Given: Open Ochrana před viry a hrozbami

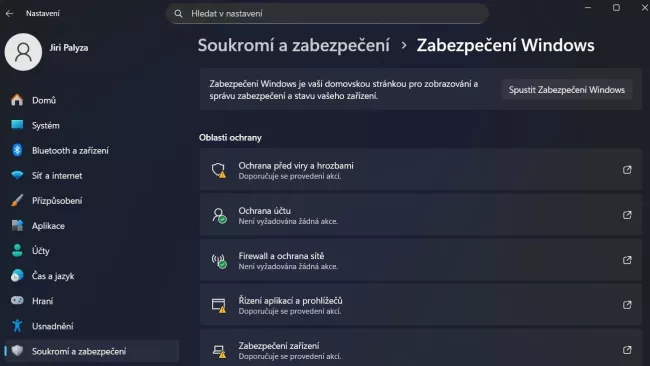Looking at the screenshot, I should (x=421, y=170).
